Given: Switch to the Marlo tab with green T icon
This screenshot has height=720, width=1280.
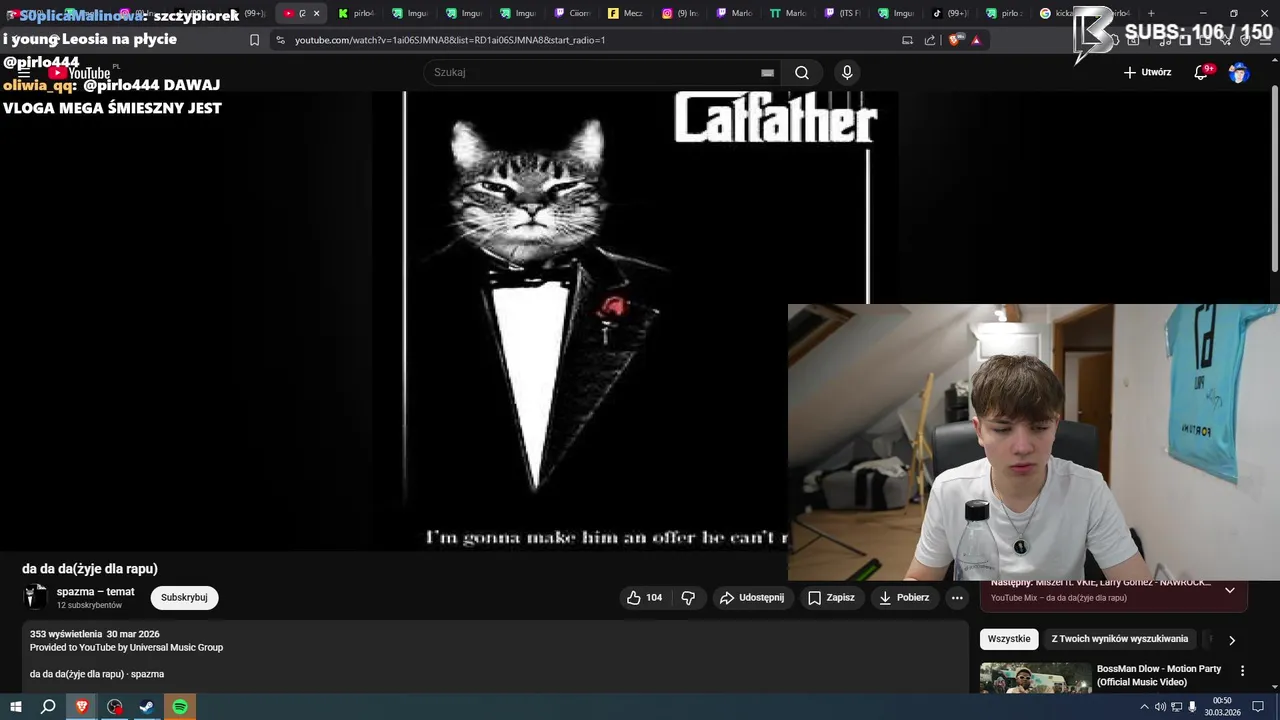Looking at the screenshot, I should [788, 13].
